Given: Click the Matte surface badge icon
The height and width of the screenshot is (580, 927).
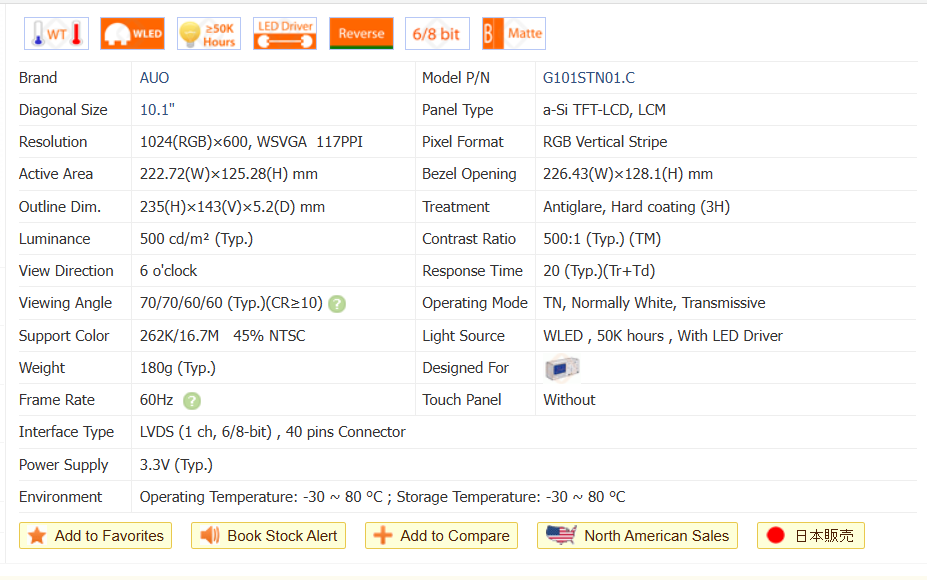Looking at the screenshot, I should pyautogui.click(x=513, y=34).
